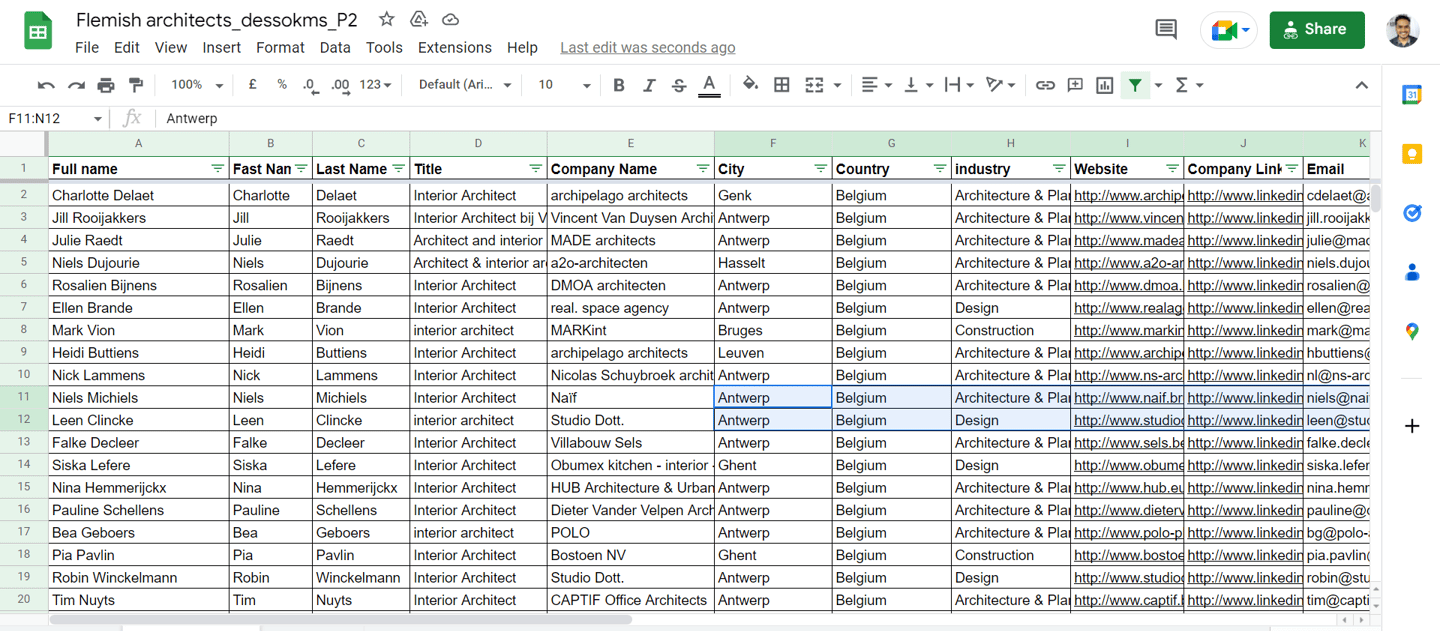The image size is (1440, 631).
Task: Click the Name box F11:N12
Action: 55,118
